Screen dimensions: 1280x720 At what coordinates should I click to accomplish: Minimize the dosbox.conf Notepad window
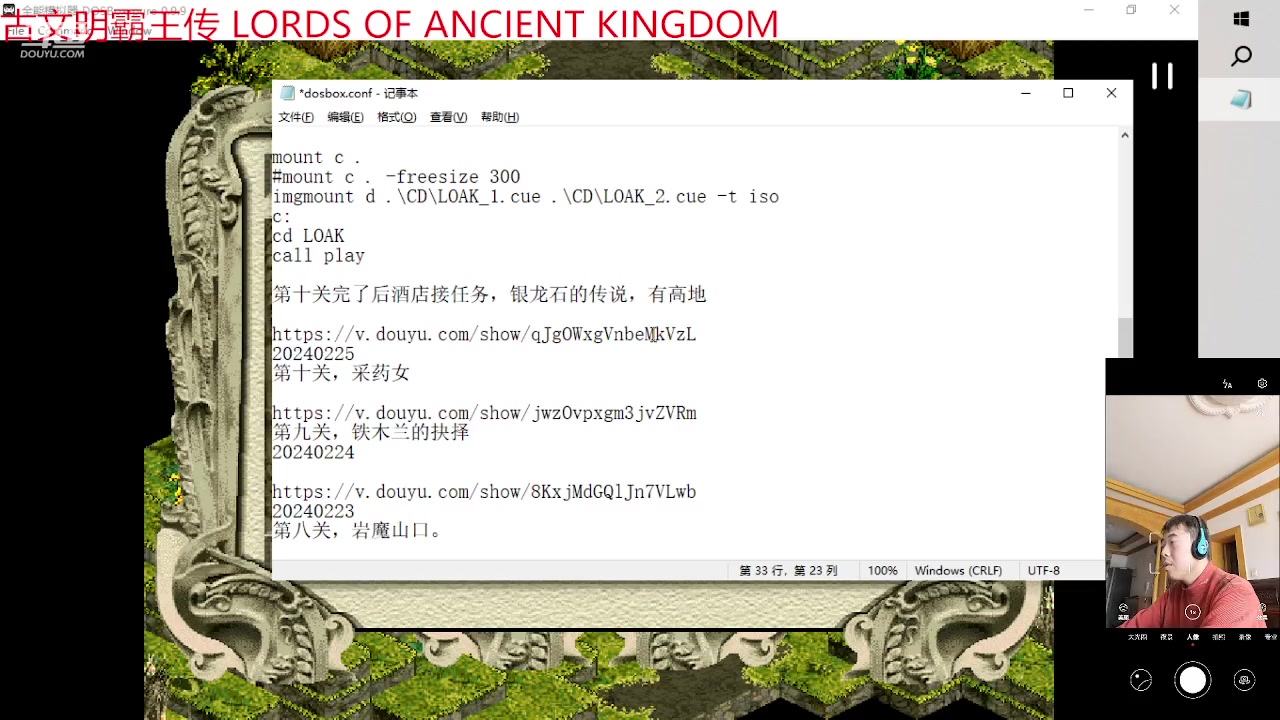click(x=1025, y=93)
